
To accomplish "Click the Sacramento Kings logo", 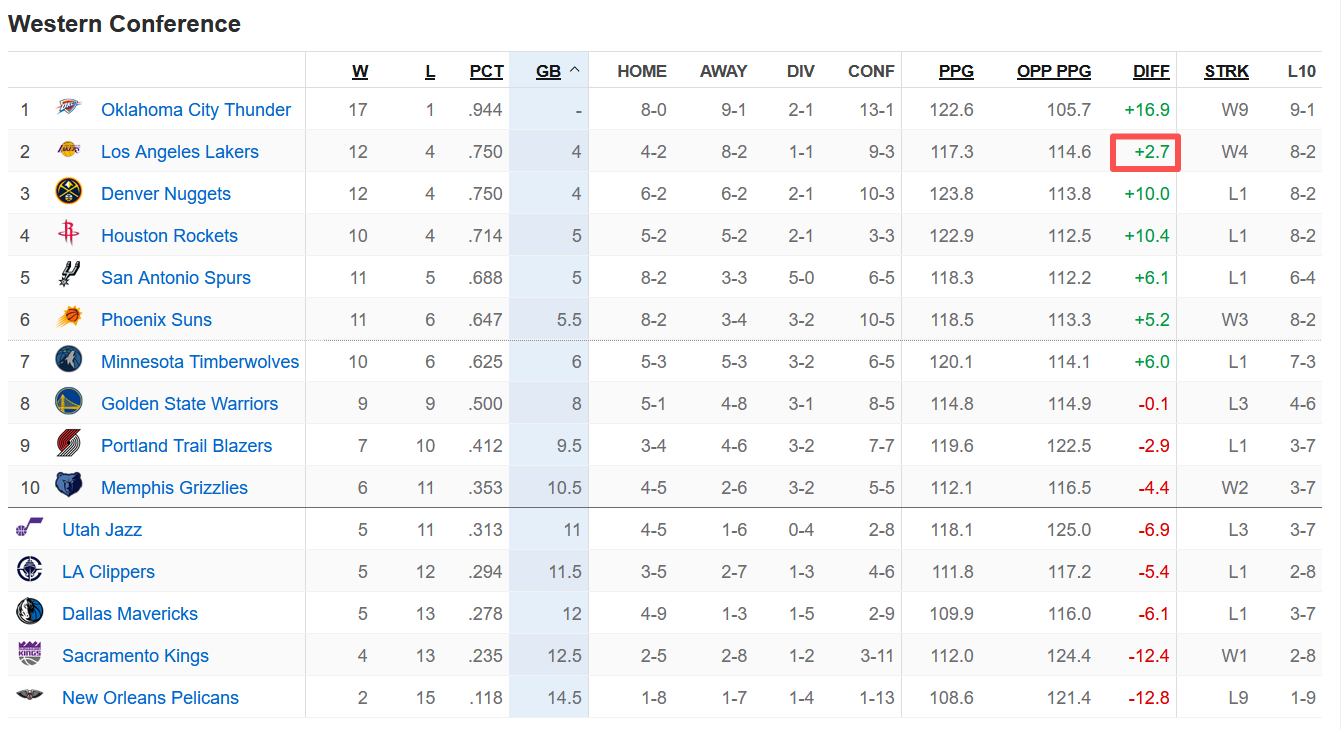I will [30, 655].
